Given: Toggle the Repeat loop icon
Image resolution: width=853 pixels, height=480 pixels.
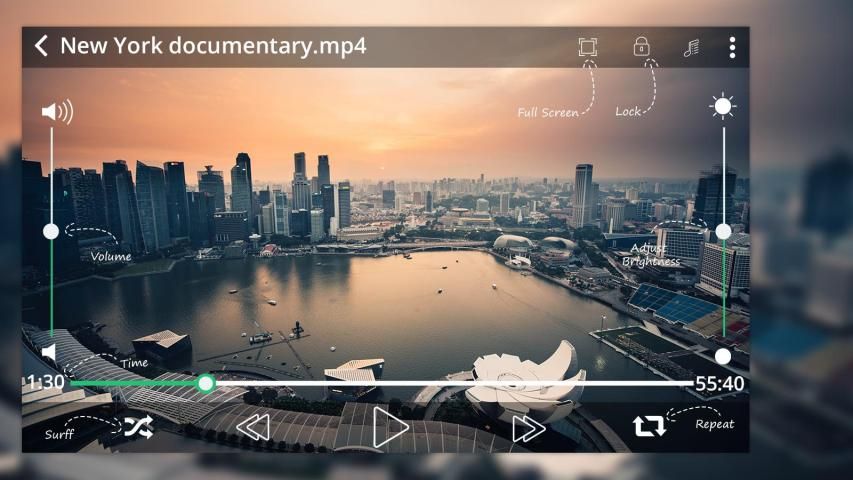Looking at the screenshot, I should tap(648, 426).
